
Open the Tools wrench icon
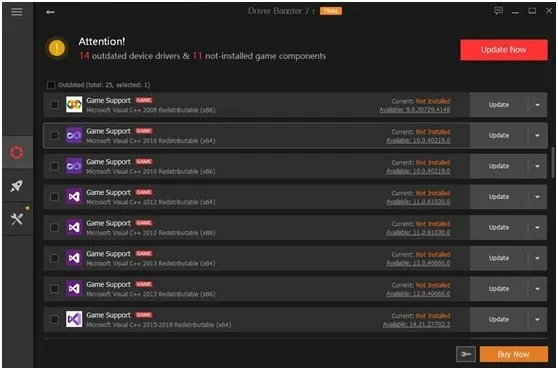pyautogui.click(x=17, y=219)
